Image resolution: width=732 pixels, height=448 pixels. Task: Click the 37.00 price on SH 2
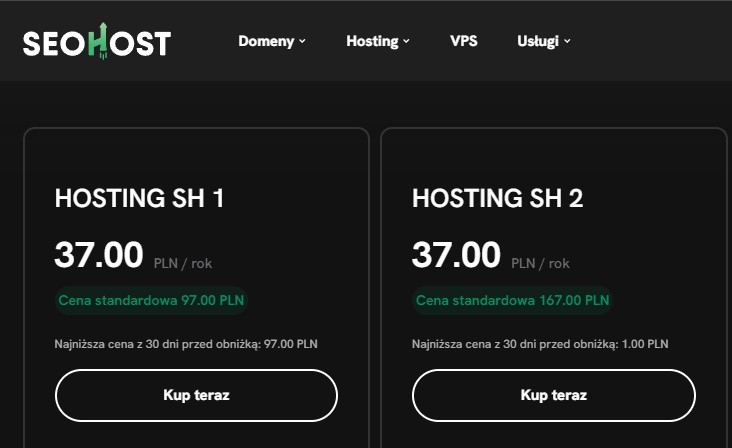456,255
